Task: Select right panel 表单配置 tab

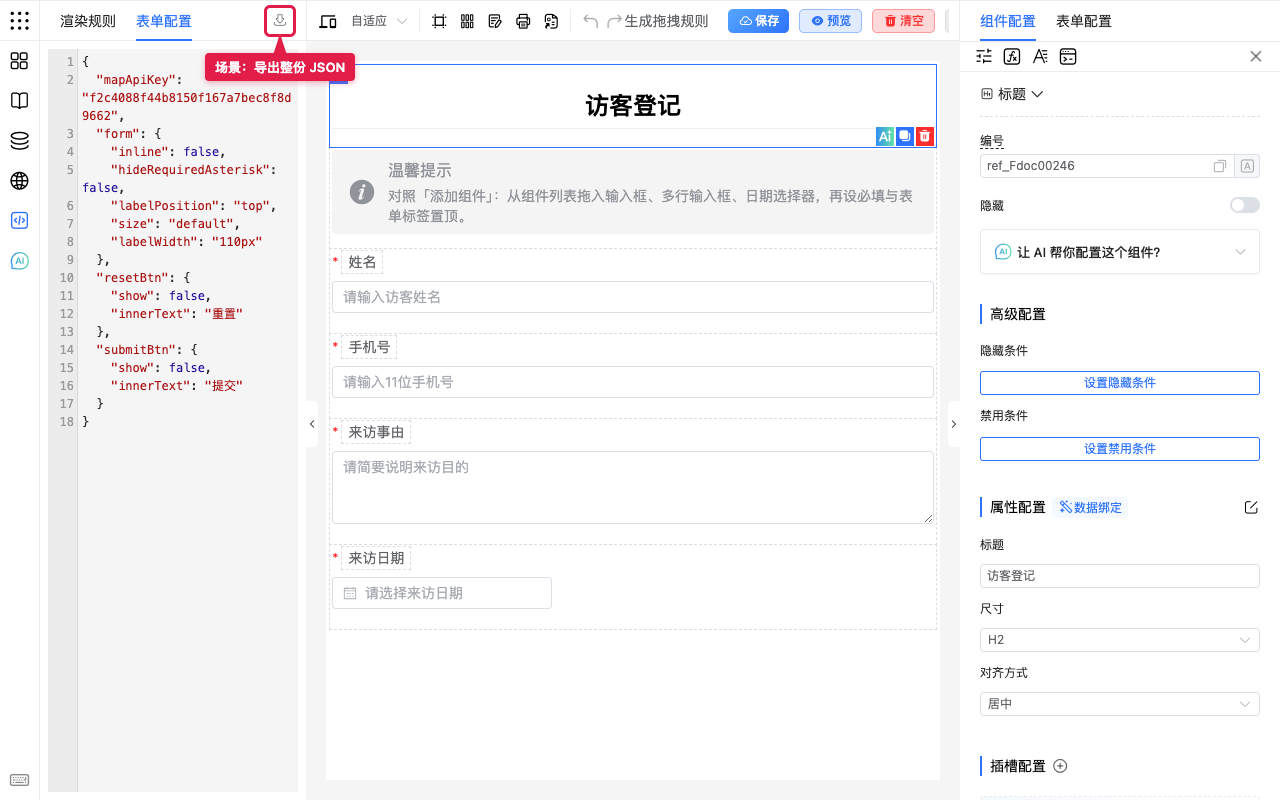Action: coord(1084,21)
